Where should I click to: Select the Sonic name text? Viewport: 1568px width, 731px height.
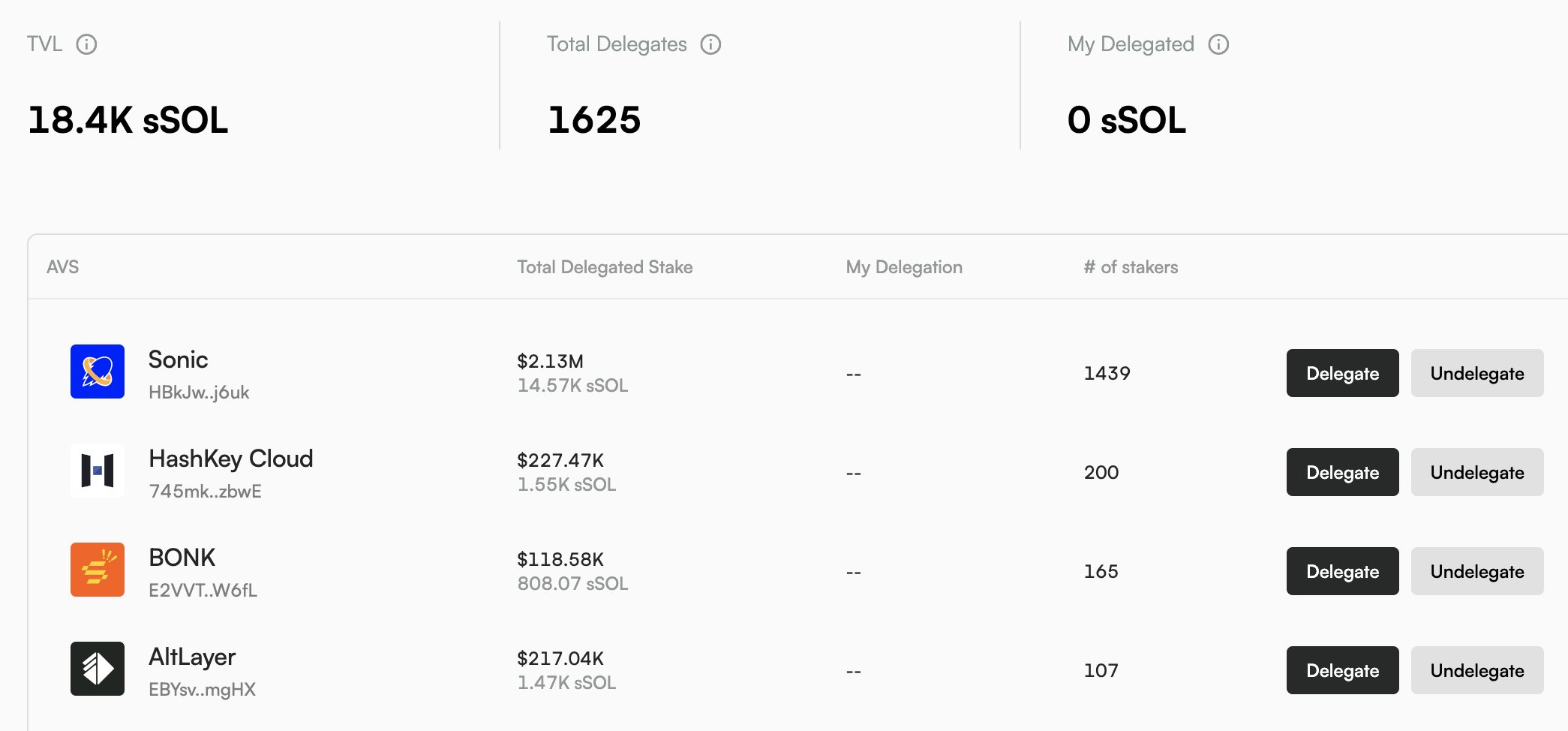coord(178,359)
